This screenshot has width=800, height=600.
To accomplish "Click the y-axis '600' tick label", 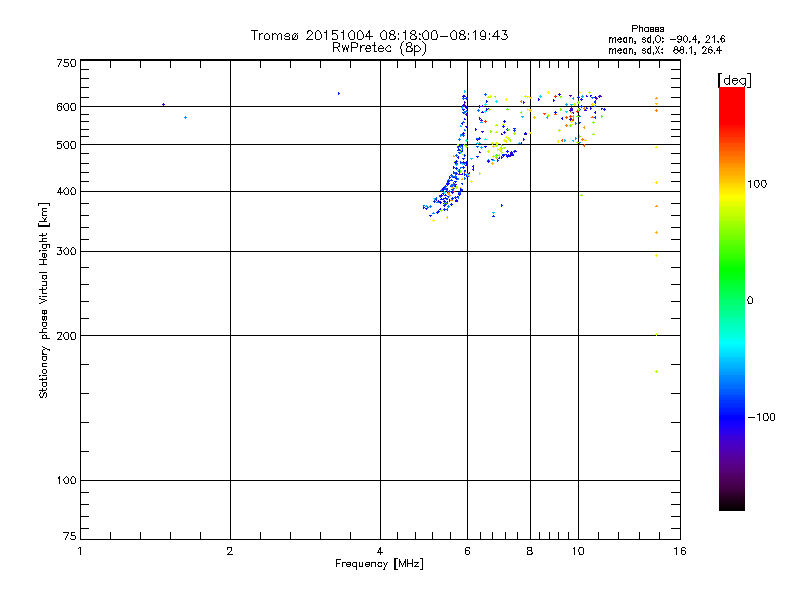I will point(67,107).
